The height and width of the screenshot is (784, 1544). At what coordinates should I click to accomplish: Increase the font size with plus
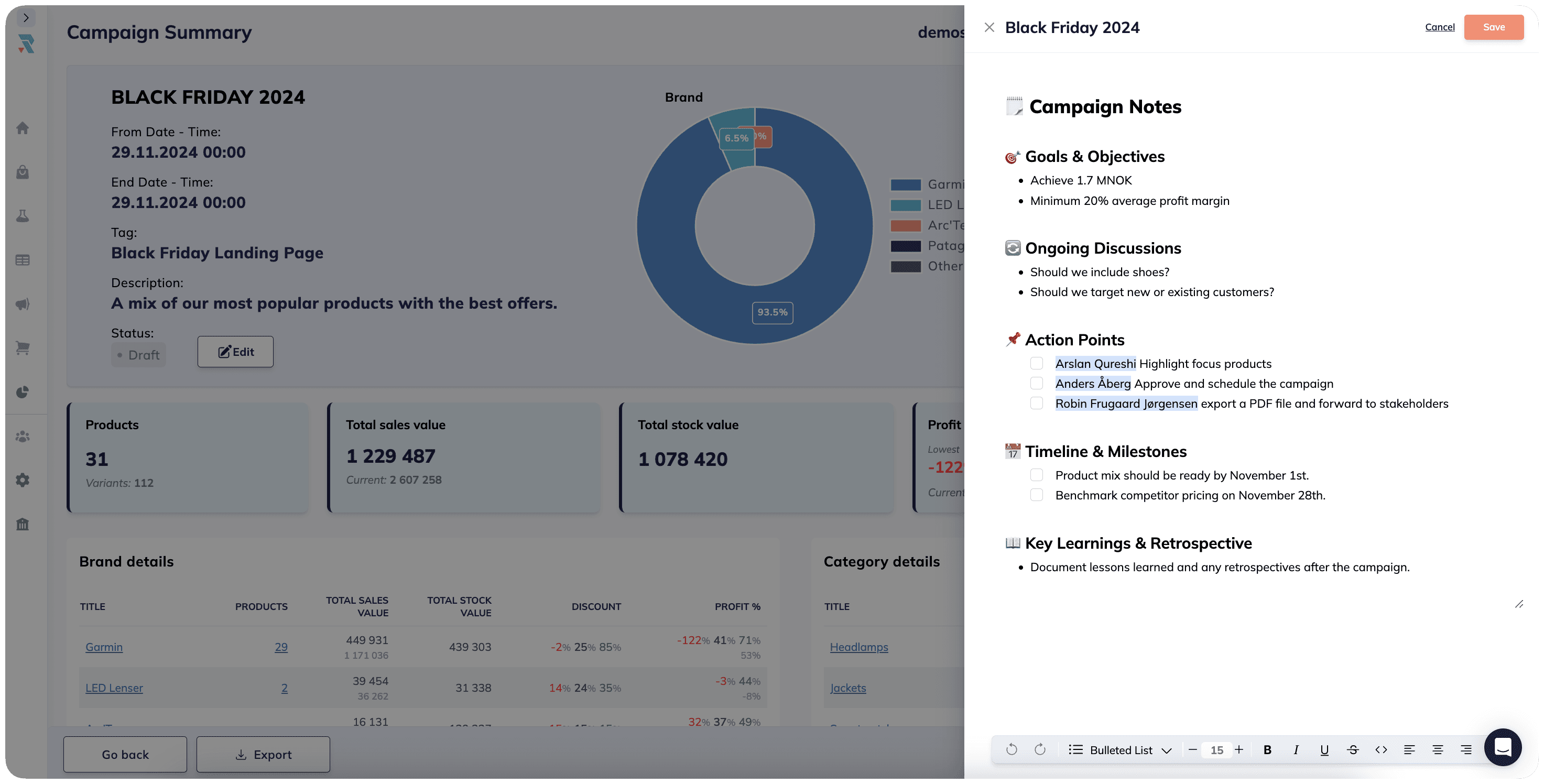pos(1239,750)
